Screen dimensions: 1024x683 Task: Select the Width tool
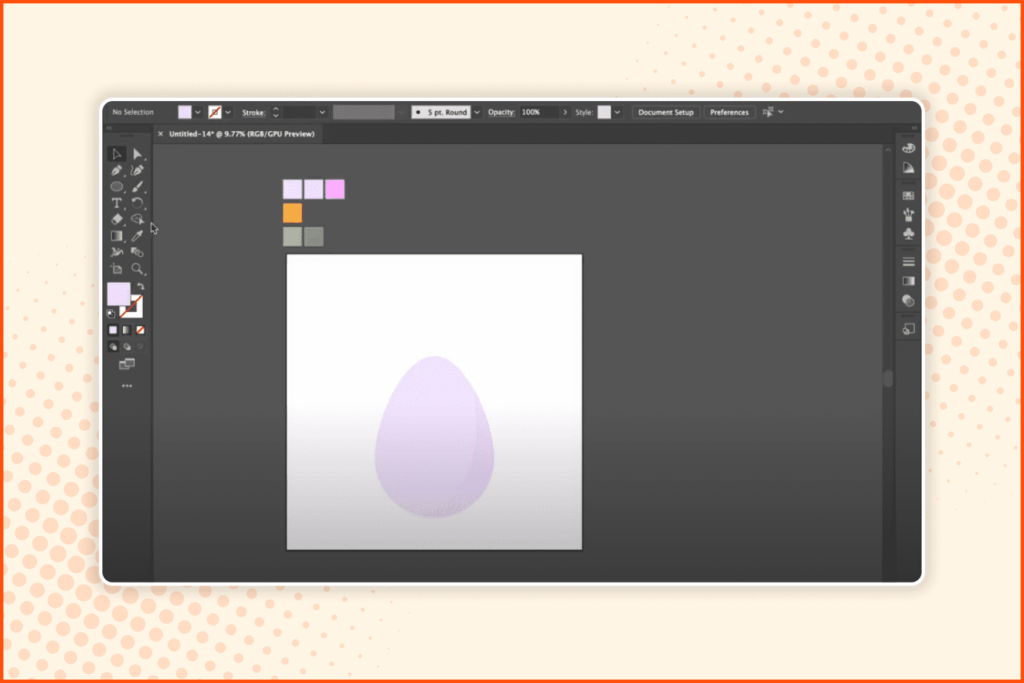click(x=117, y=252)
